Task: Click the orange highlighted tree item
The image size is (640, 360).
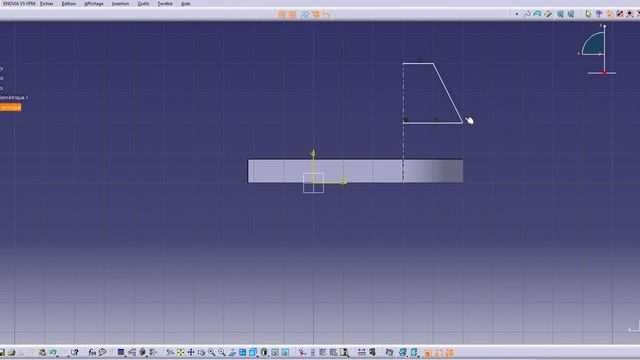Action: pos(10,107)
